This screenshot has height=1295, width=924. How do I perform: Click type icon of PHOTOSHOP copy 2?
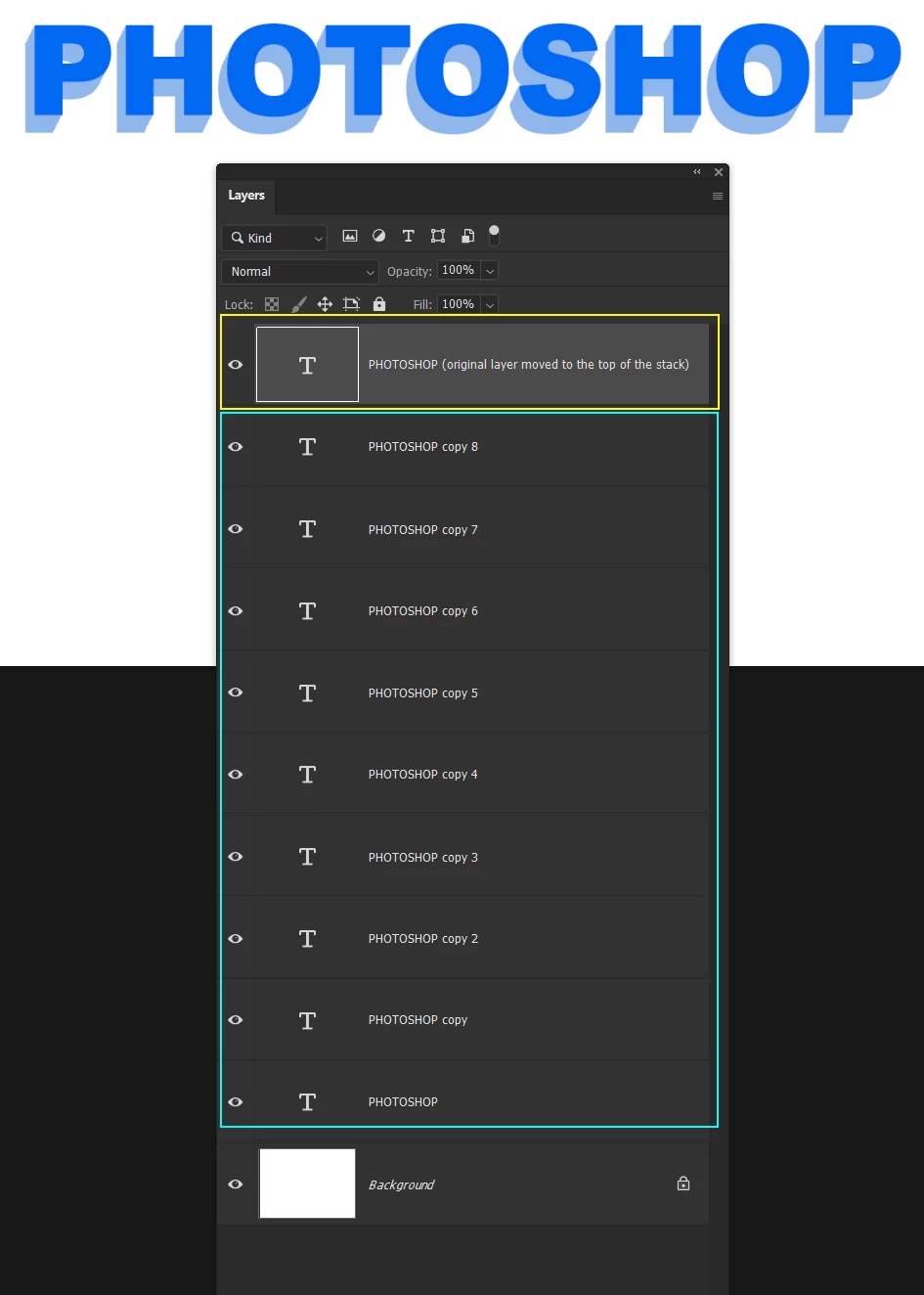pyautogui.click(x=307, y=939)
